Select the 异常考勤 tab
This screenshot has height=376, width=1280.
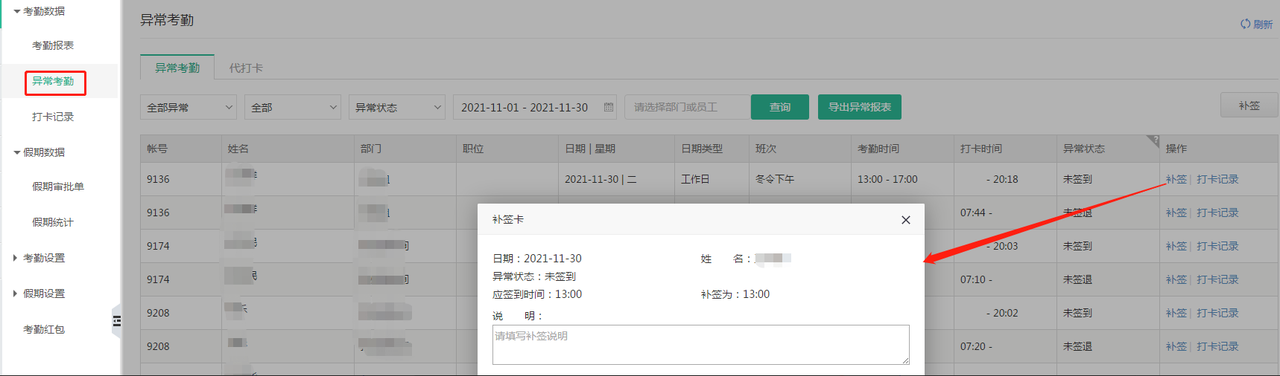tap(177, 68)
